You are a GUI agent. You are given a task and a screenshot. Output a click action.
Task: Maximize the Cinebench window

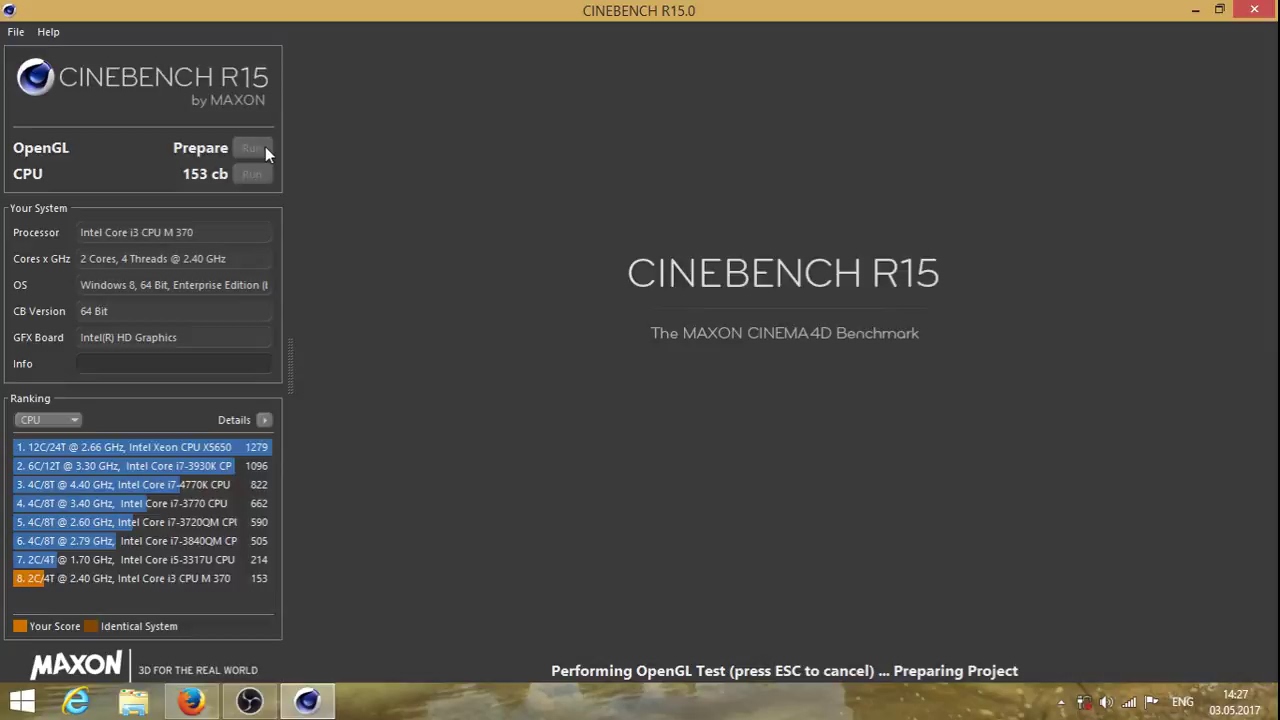point(1220,10)
